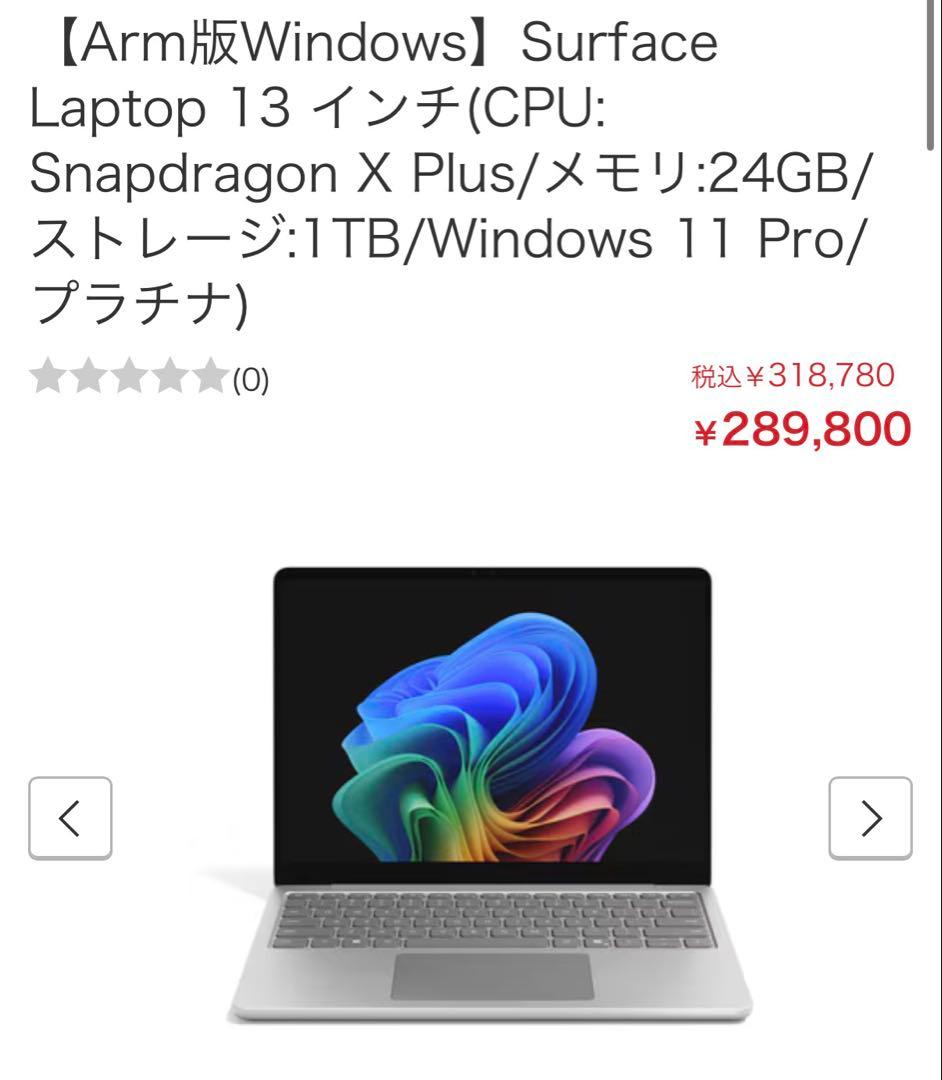The image size is (942, 1080).
Task: Click the ¥289,800 sale price
Action: coord(802,429)
